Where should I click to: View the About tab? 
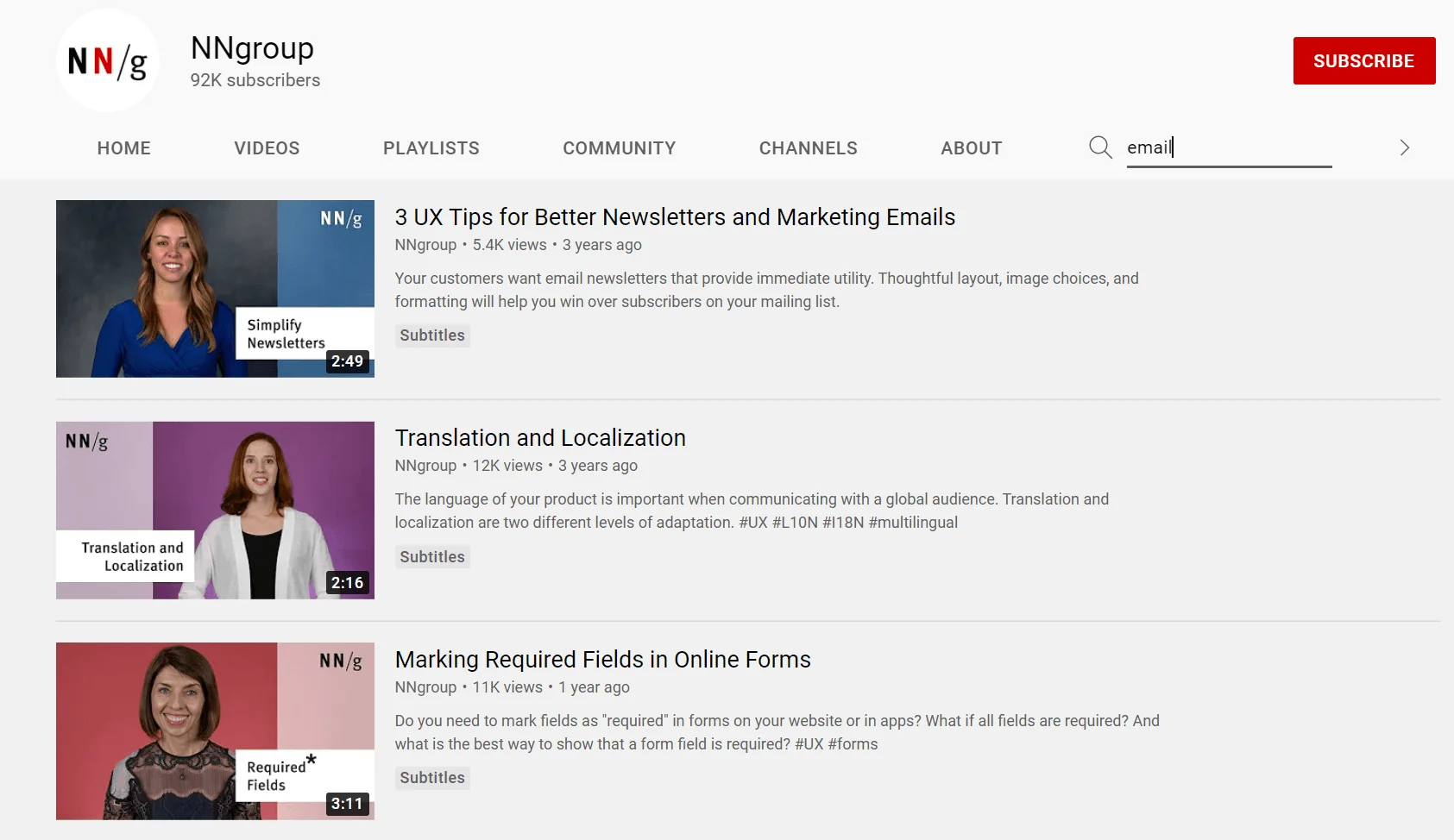point(972,148)
